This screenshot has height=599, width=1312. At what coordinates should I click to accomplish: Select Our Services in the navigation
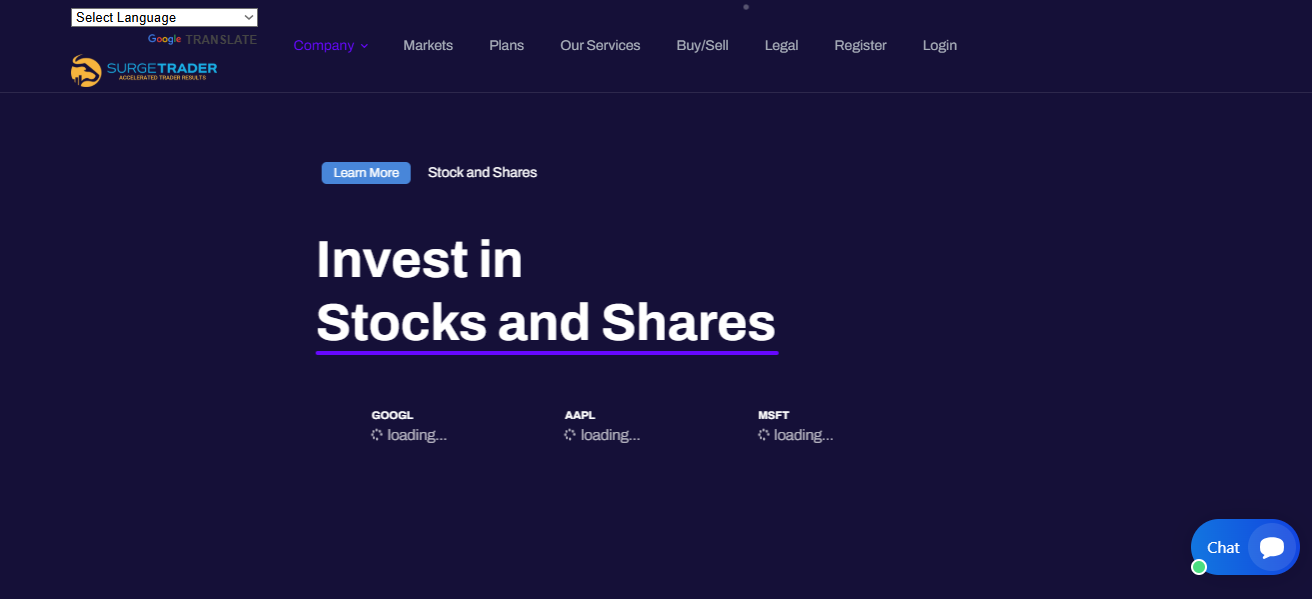tap(600, 46)
